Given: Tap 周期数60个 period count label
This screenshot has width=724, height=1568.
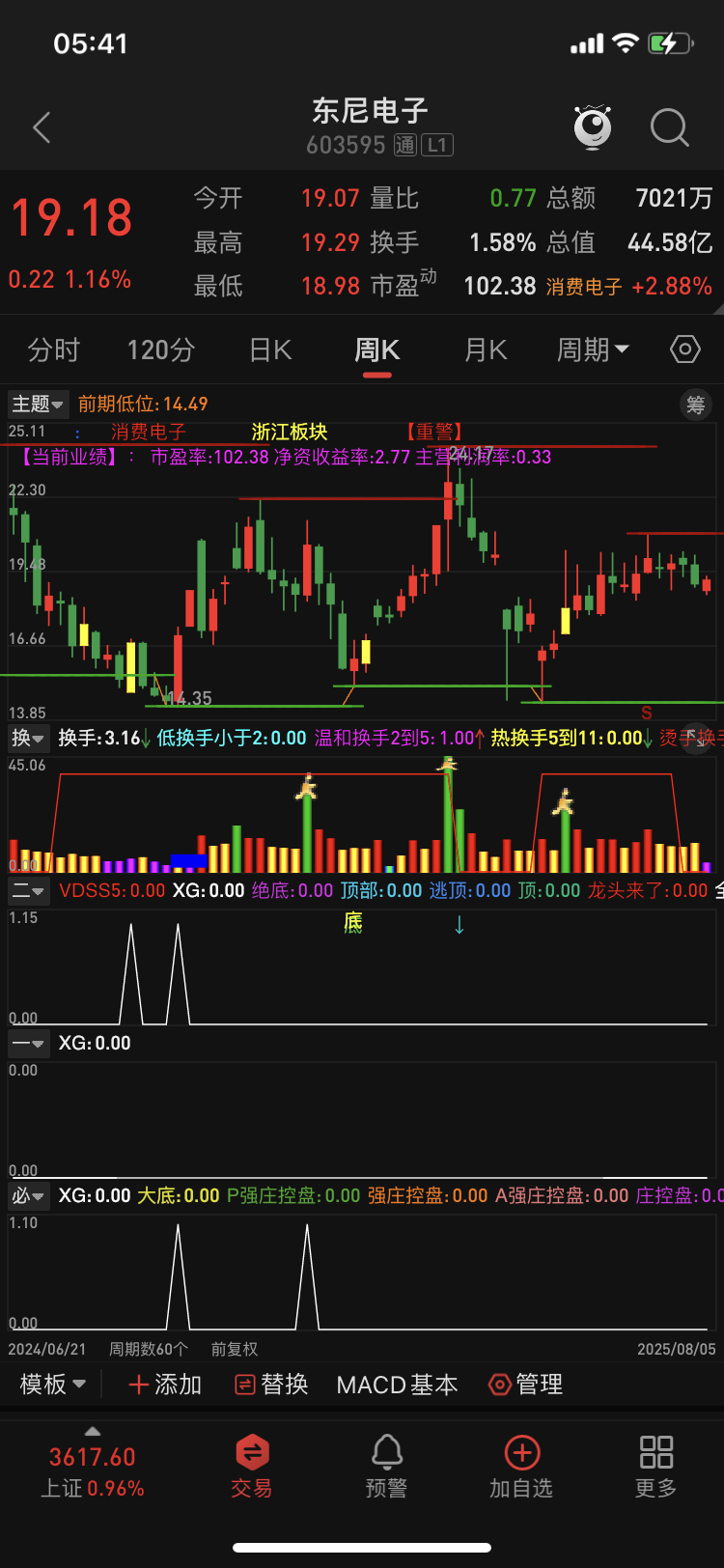Looking at the screenshot, I should coord(148,1349).
